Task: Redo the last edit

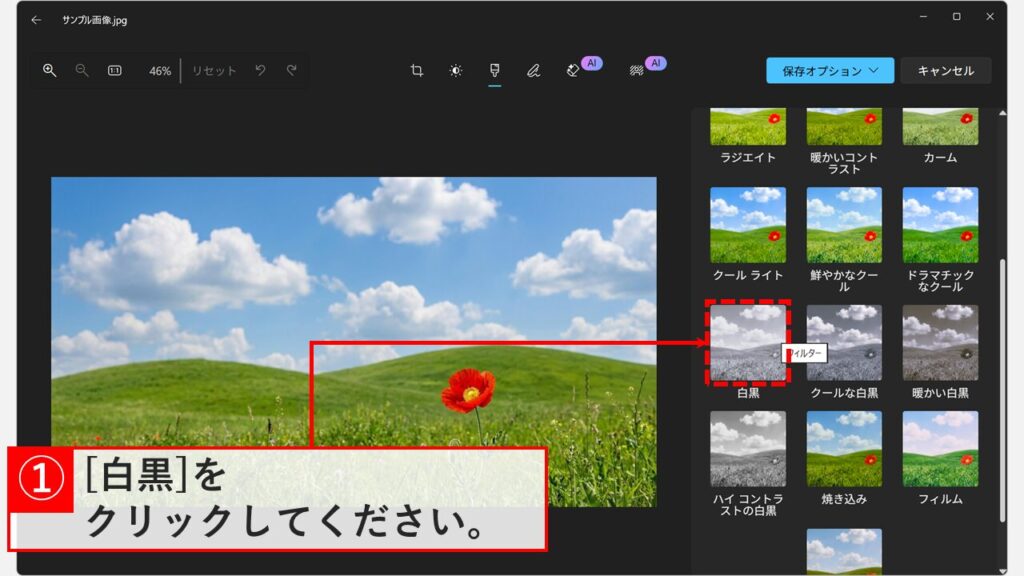Action: [x=290, y=71]
